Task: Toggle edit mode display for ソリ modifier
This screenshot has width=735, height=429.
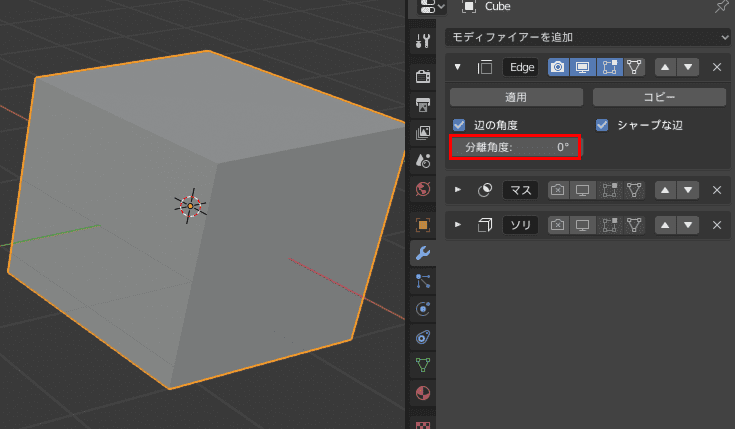Action: (609, 225)
